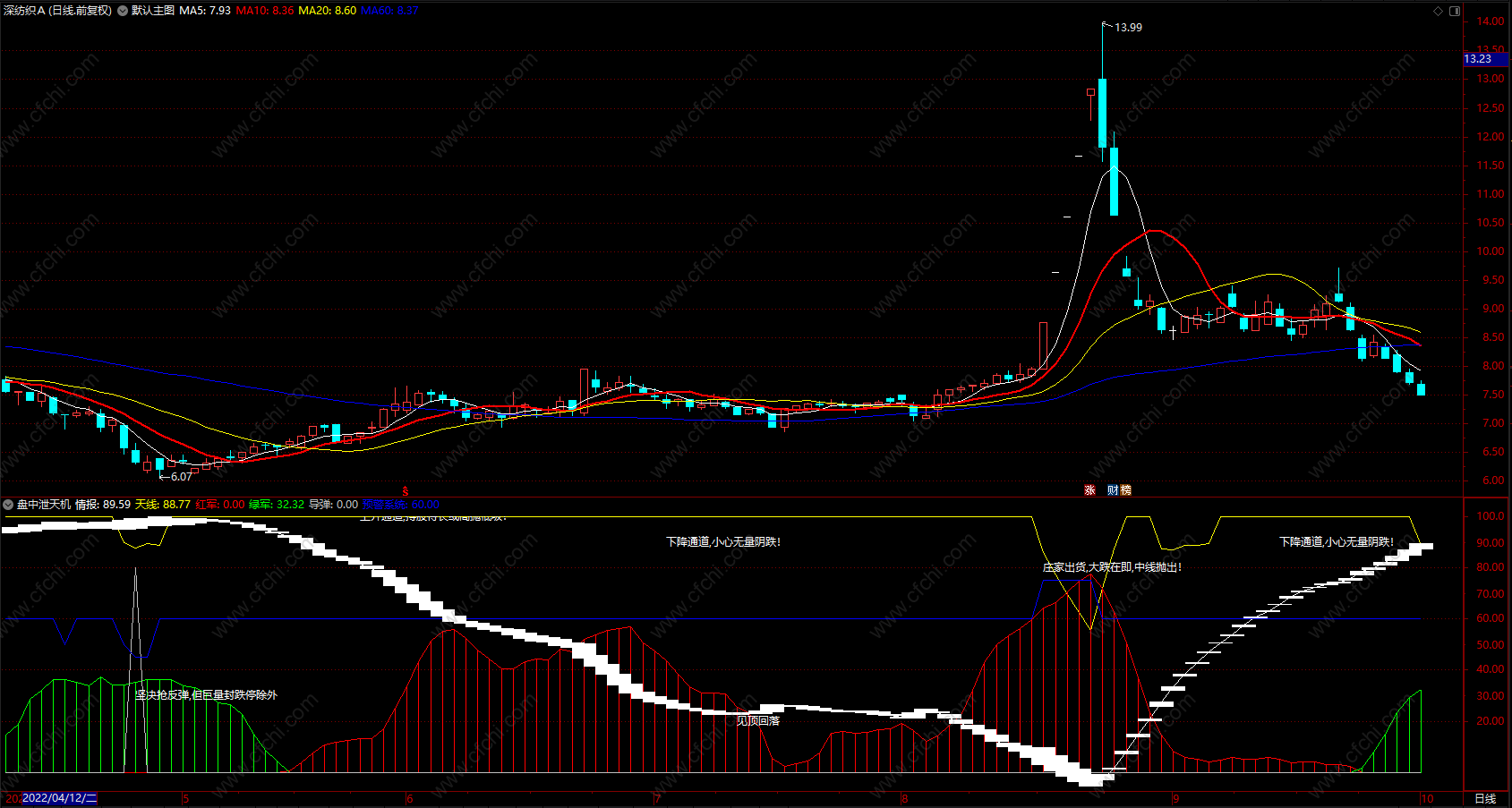1512x808 pixels.
Task: Click the 日线 period label at bottom right
Action: pos(1485,798)
